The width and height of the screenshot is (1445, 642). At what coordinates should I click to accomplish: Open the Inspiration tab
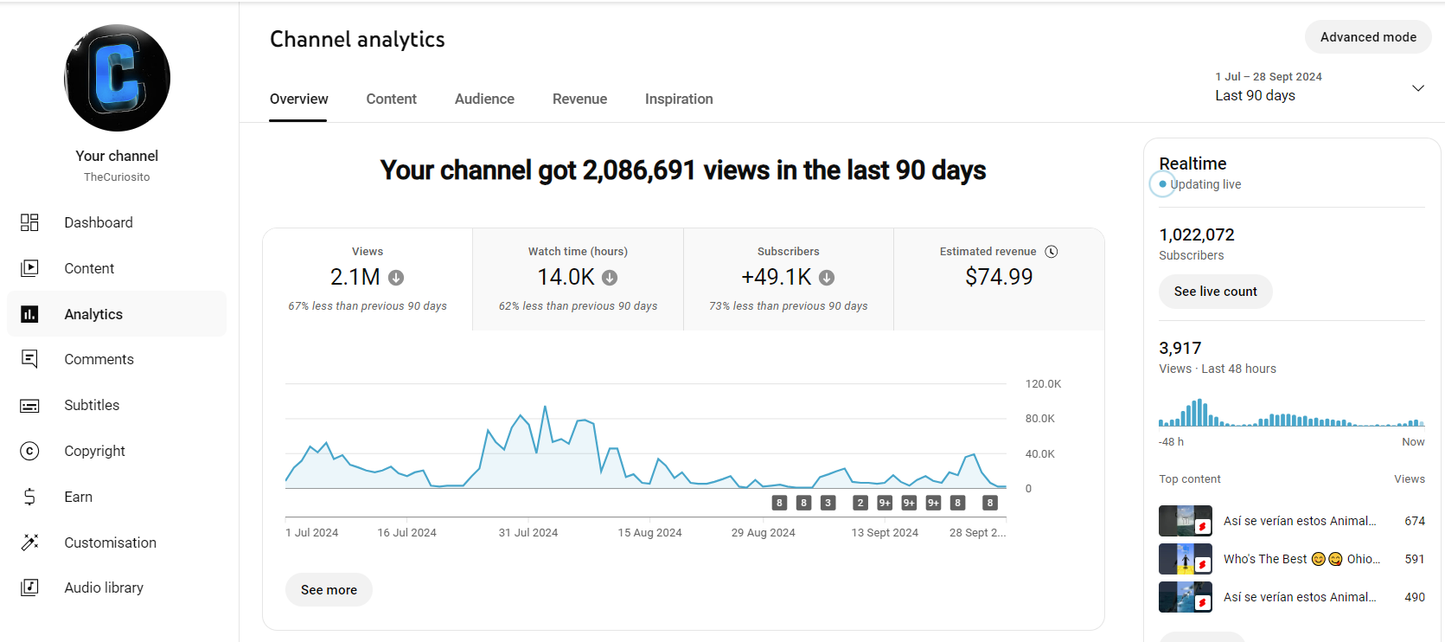click(x=678, y=99)
